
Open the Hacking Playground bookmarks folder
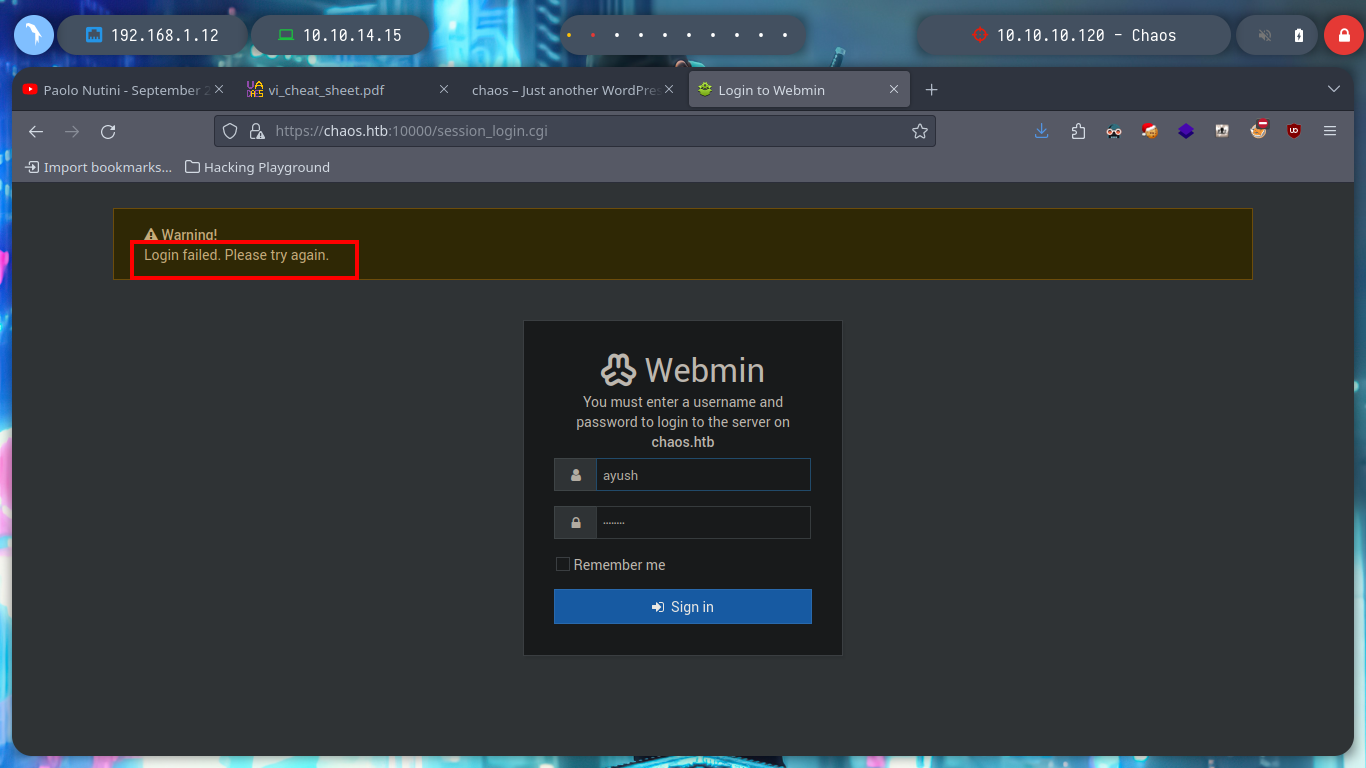[x=258, y=167]
